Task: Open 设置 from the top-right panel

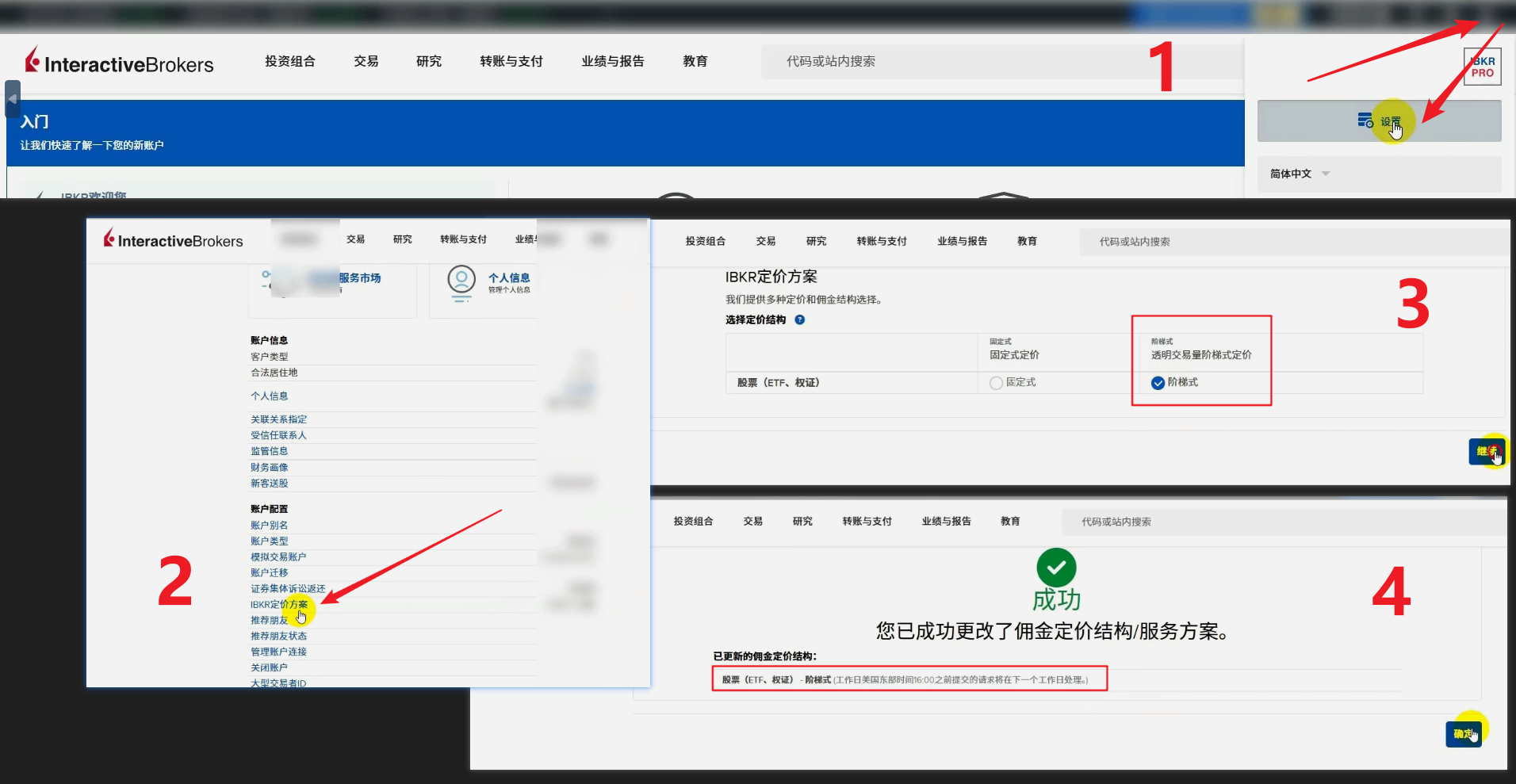Action: tap(1380, 121)
